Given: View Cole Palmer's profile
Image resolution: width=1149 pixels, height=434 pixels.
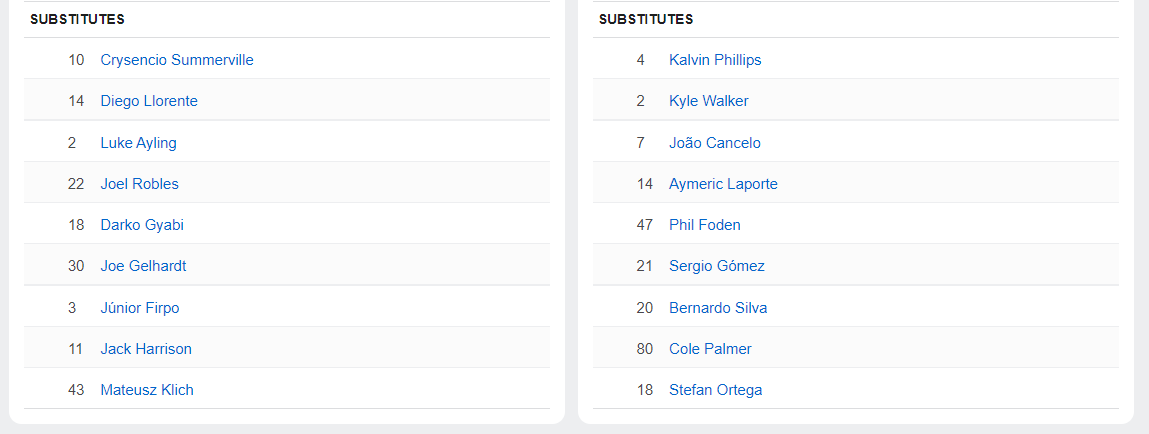Looking at the screenshot, I should 710,349.
